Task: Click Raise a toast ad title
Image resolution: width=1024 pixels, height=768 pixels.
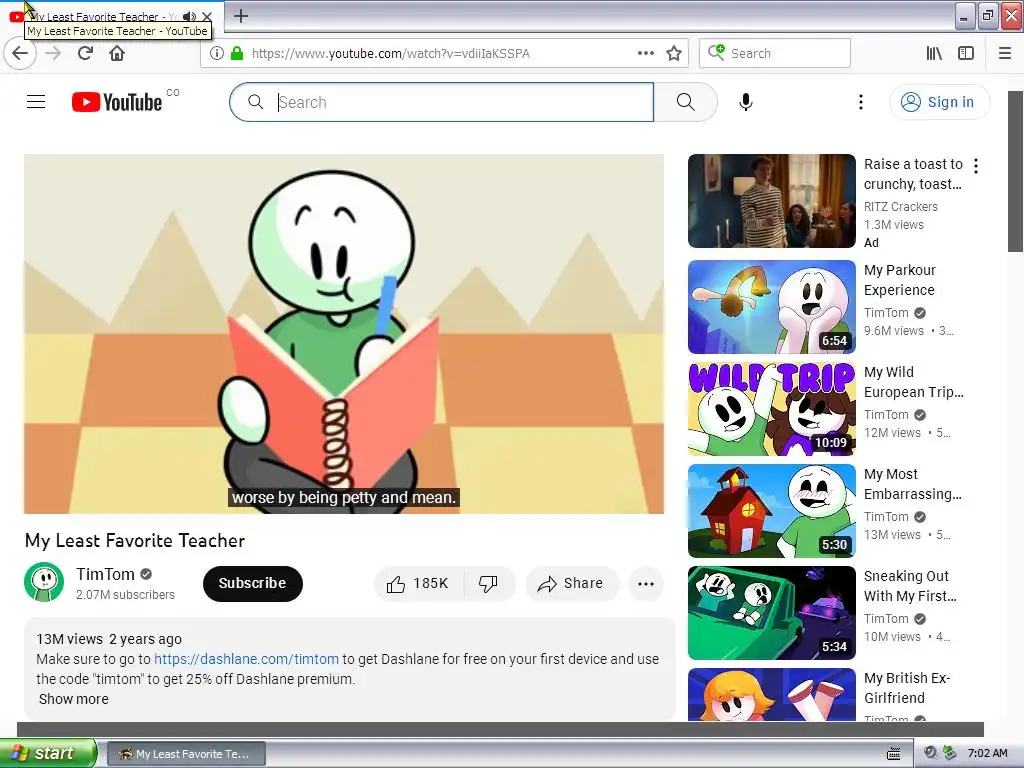Action: (x=913, y=174)
